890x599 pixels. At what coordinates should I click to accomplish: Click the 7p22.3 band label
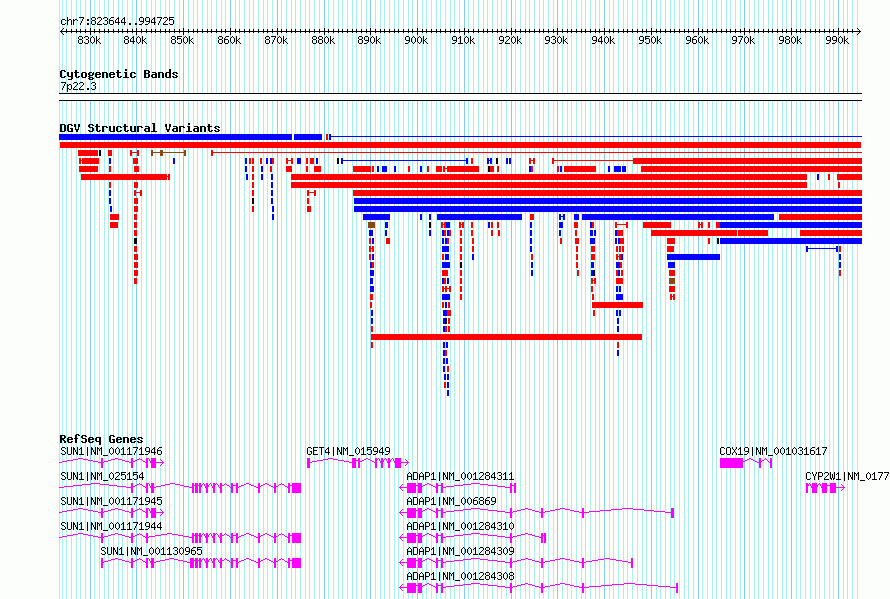point(78,86)
